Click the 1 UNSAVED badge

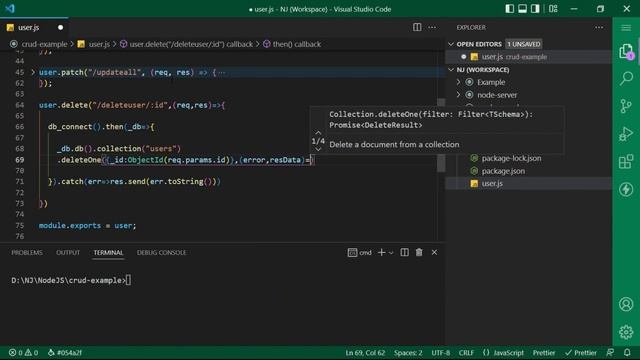[x=524, y=44]
